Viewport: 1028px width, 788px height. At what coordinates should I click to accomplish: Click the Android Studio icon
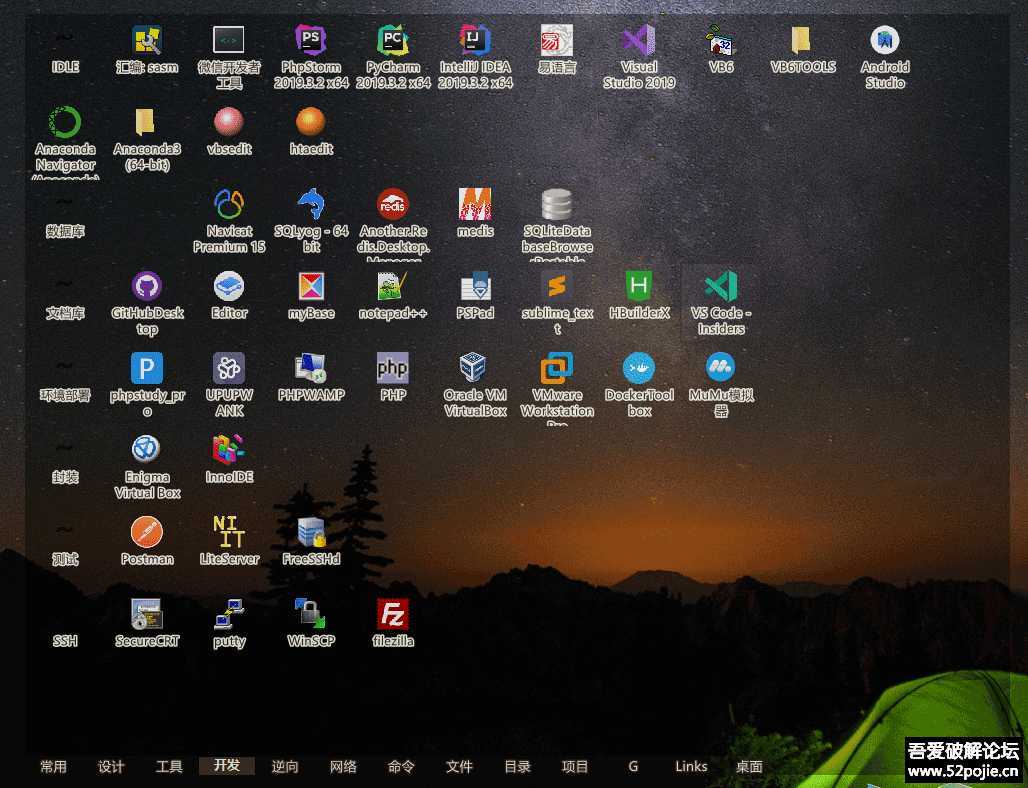coord(885,42)
